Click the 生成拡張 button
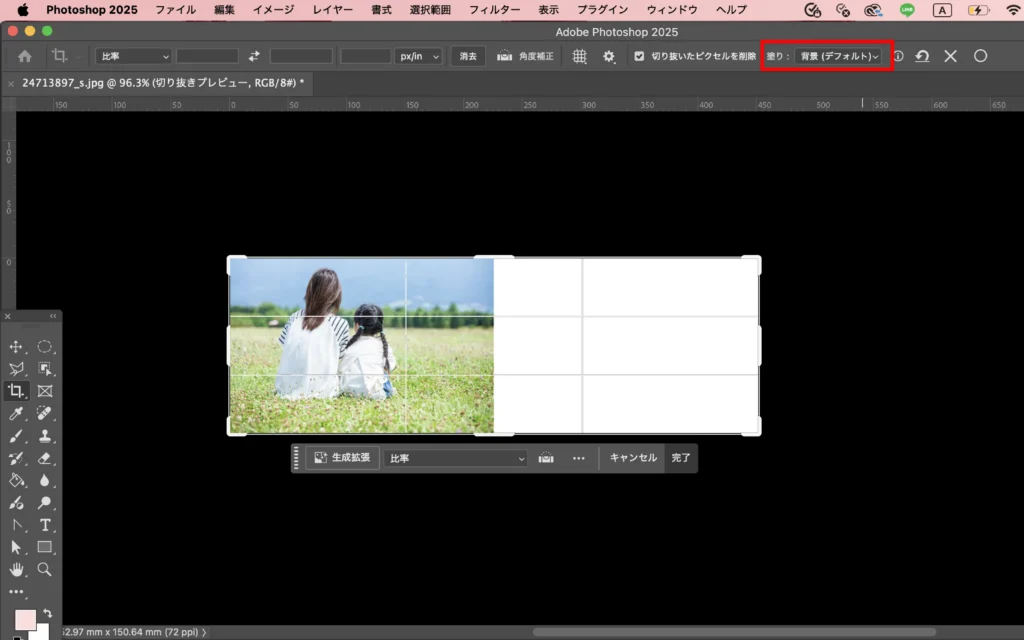Viewport: 1024px width, 640px height. (342, 458)
